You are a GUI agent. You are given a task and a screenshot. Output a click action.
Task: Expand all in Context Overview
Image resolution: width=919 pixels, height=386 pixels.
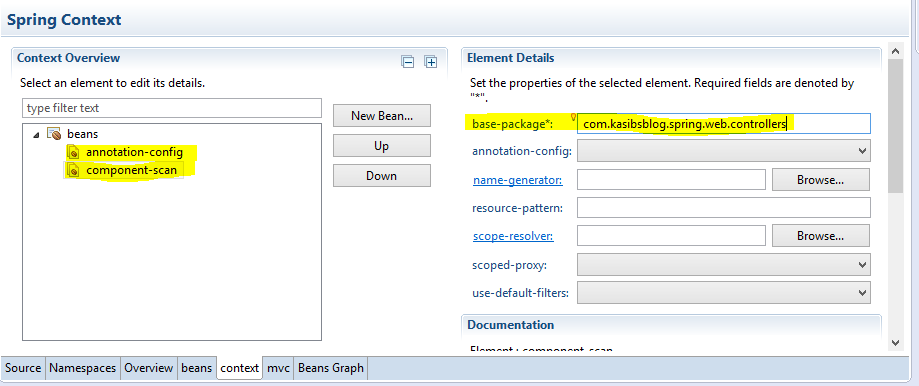[x=431, y=62]
